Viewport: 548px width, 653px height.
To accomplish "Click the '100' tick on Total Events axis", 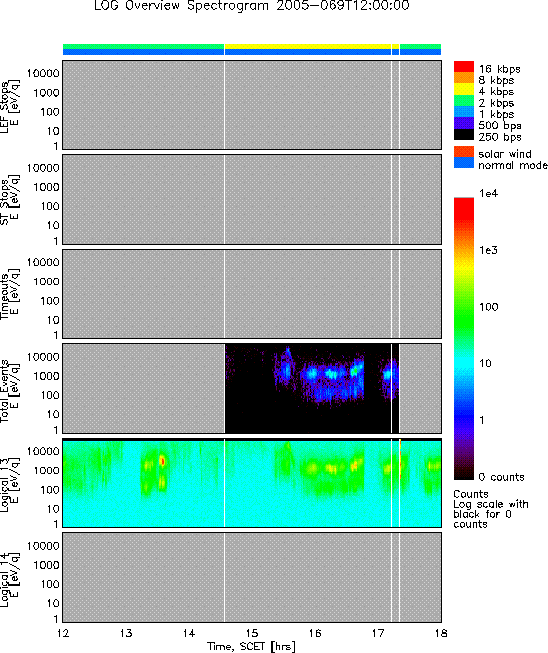I will (50, 395).
